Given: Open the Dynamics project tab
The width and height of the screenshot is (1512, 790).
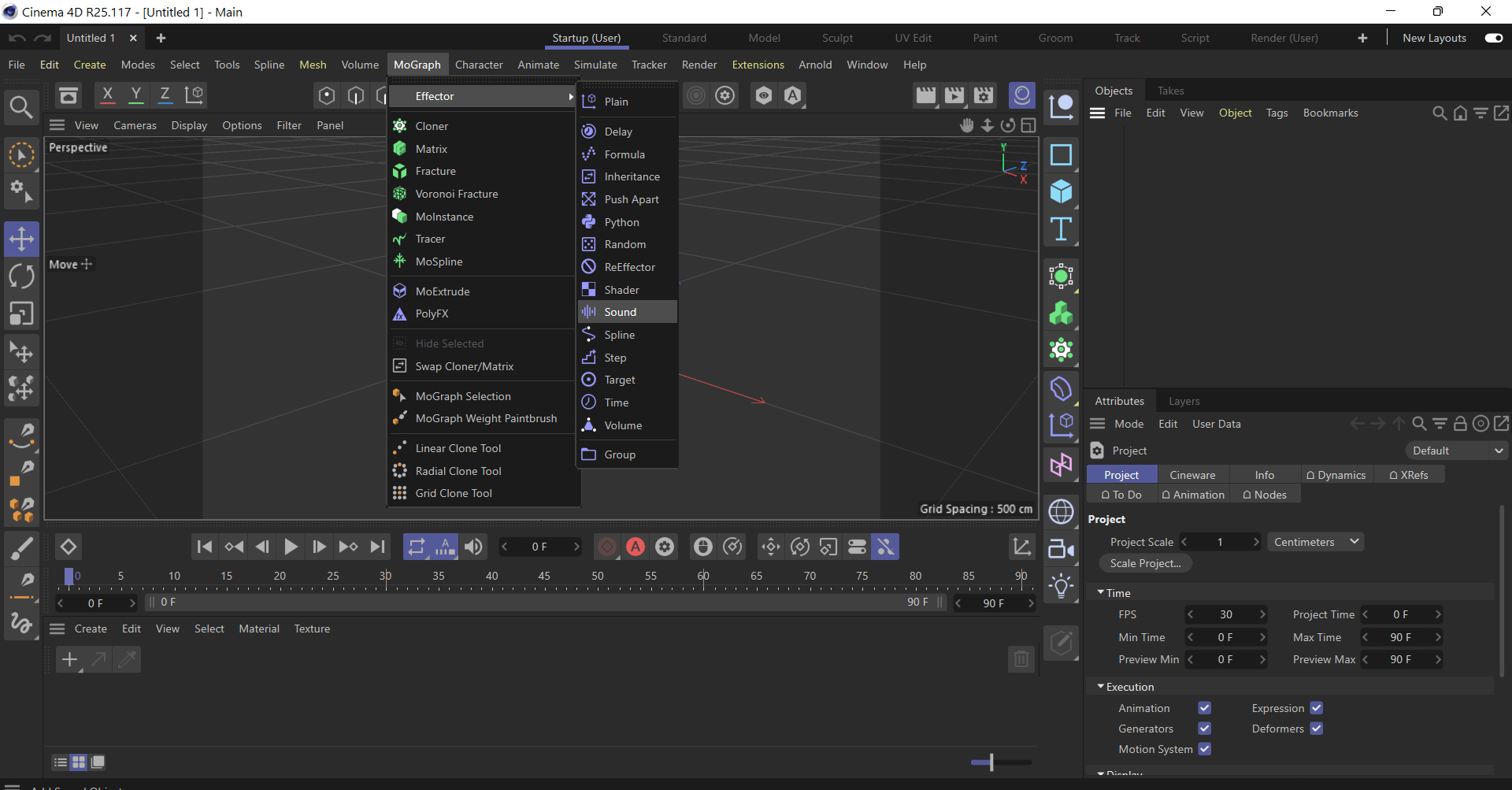Looking at the screenshot, I should (1336, 475).
